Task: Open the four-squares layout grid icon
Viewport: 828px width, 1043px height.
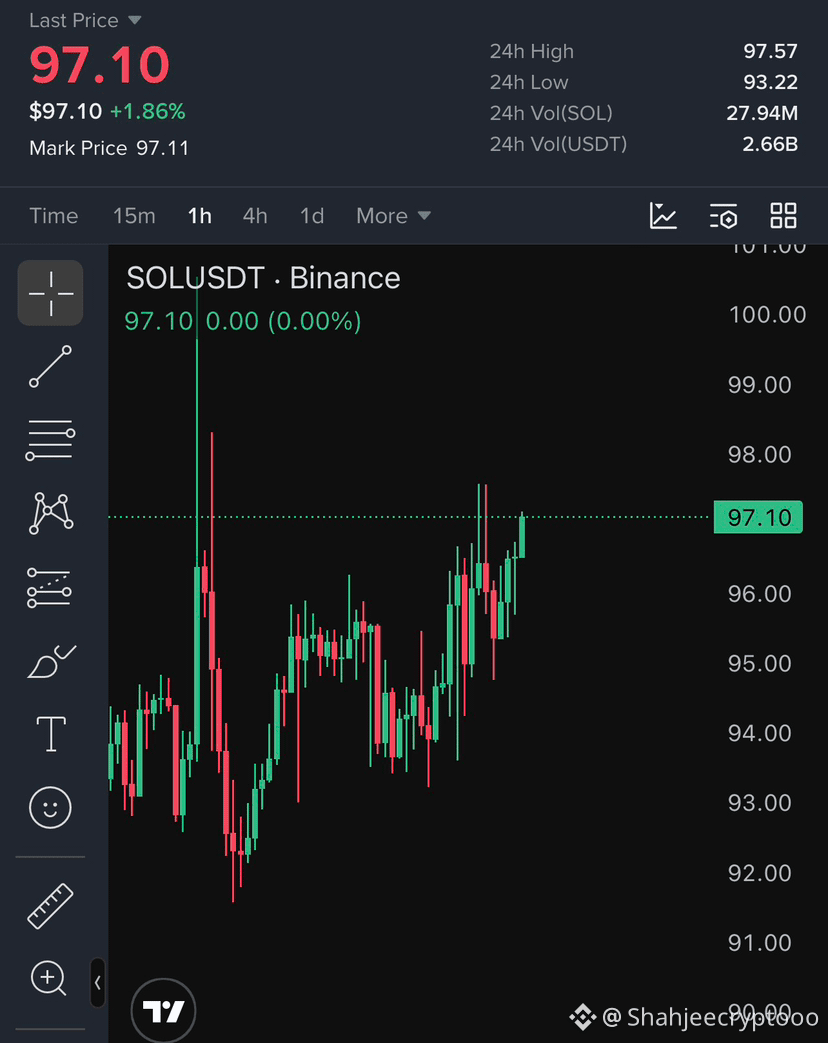Action: pyautogui.click(x=783, y=216)
